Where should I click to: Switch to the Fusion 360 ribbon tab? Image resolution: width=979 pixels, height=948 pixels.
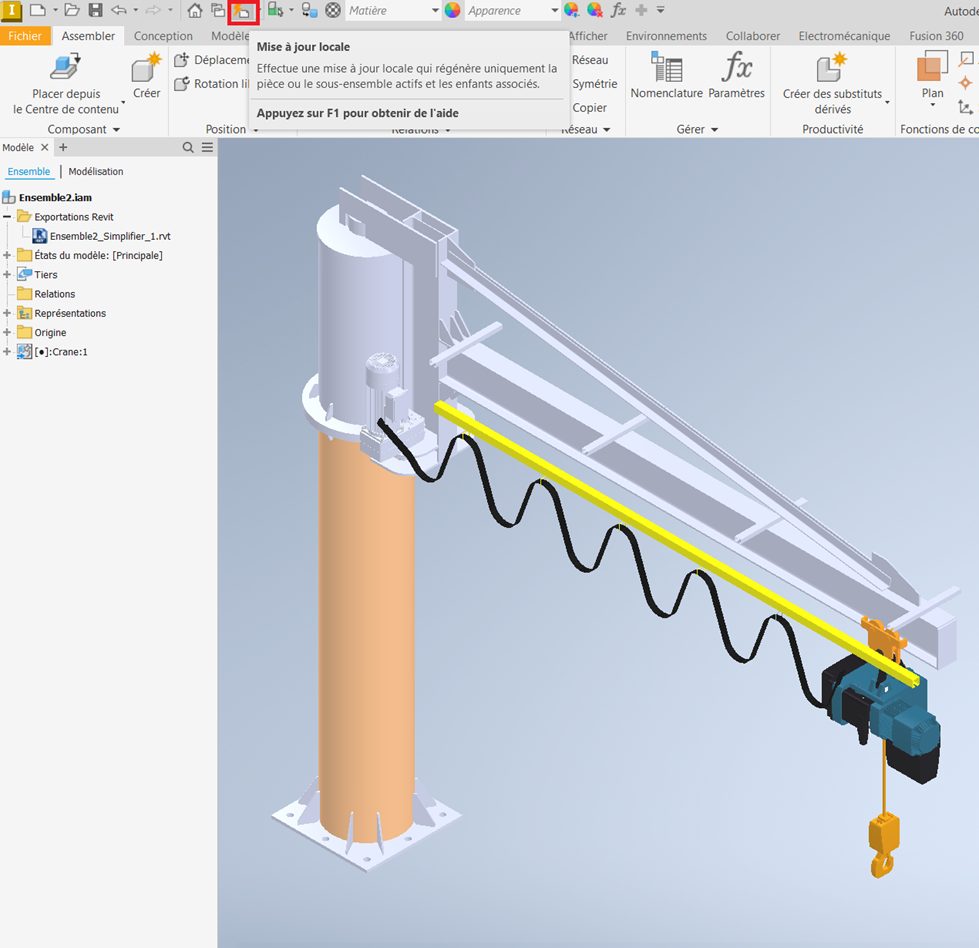(x=936, y=36)
